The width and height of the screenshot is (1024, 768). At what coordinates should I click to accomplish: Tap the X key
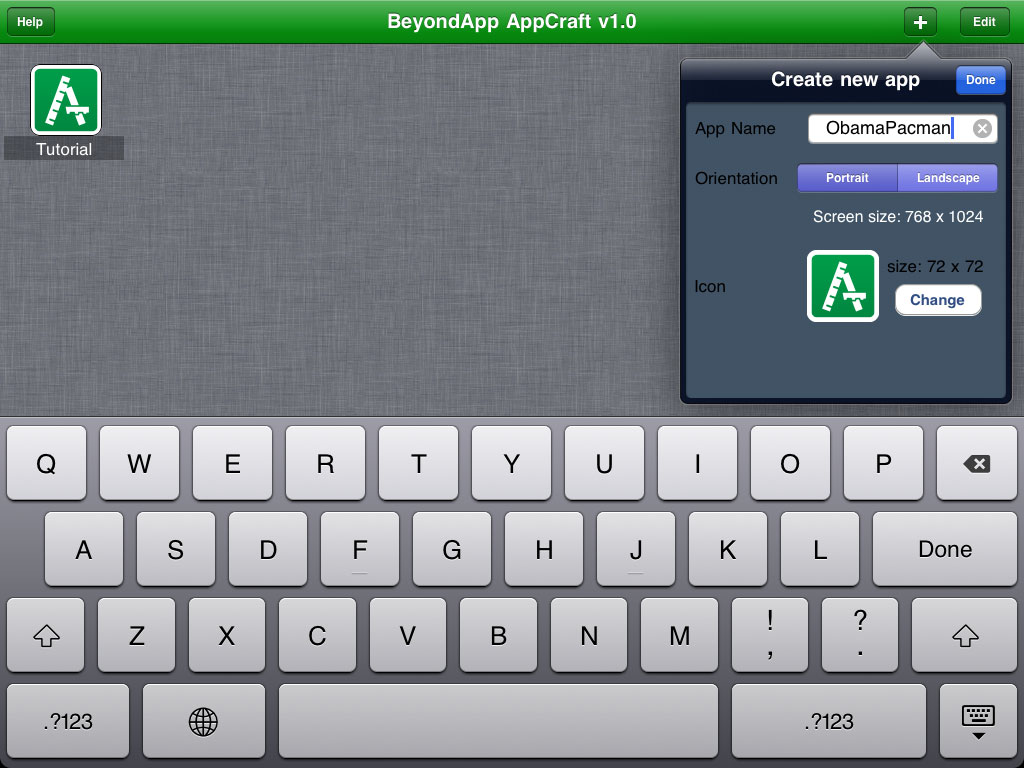[x=227, y=635]
